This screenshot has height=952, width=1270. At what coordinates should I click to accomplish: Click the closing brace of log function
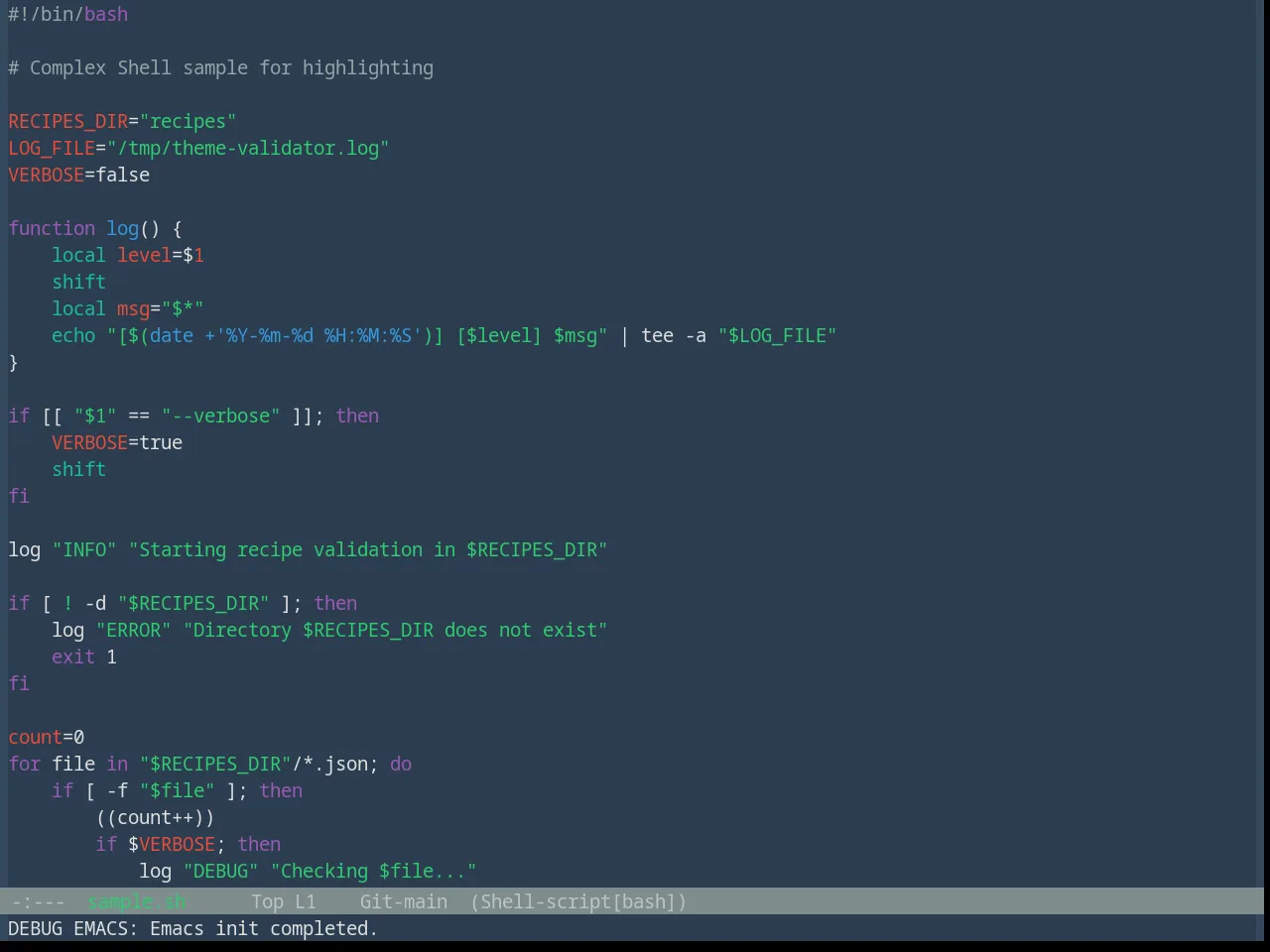click(14, 362)
